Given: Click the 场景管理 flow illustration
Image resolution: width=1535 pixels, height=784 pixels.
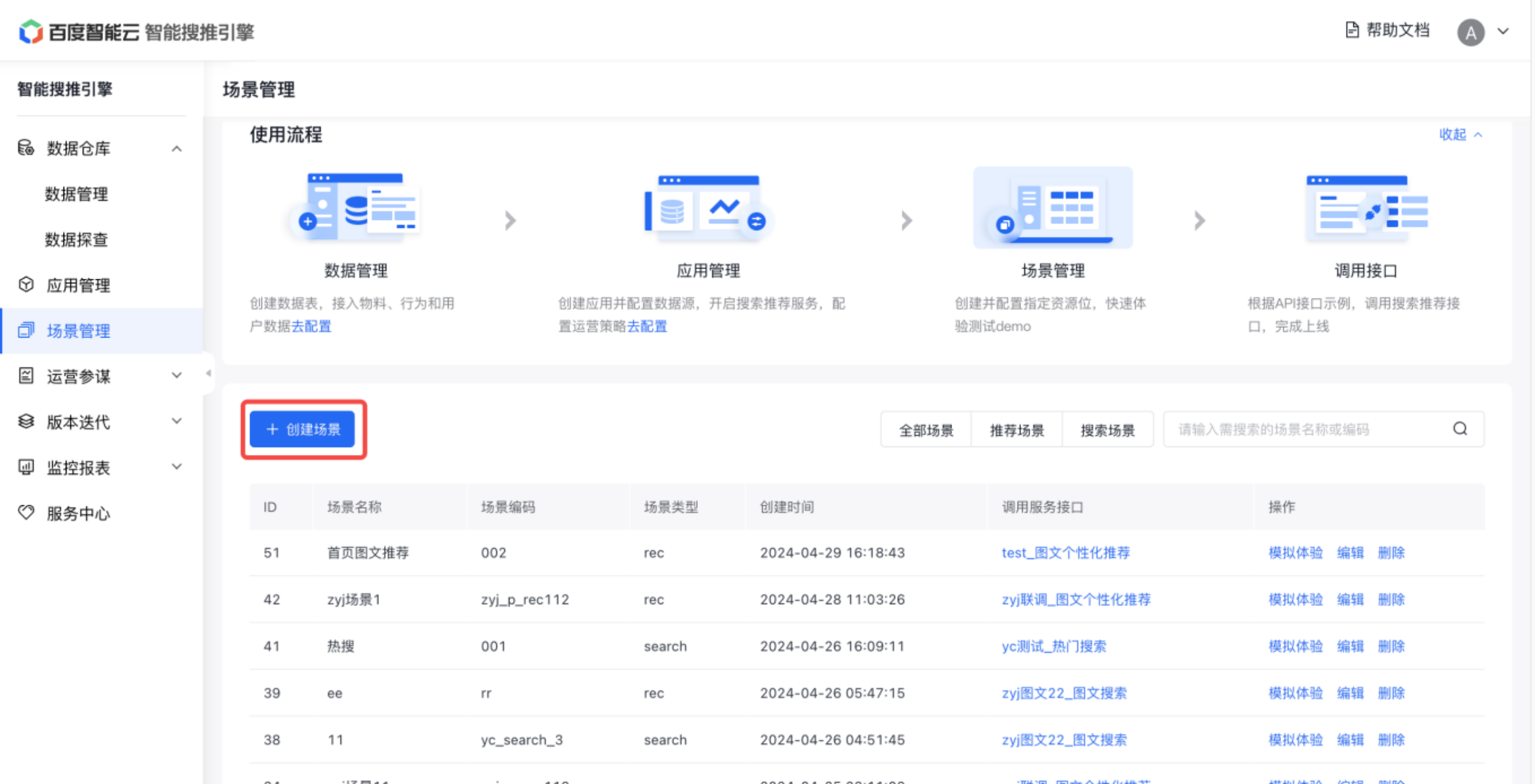Looking at the screenshot, I should (1053, 208).
